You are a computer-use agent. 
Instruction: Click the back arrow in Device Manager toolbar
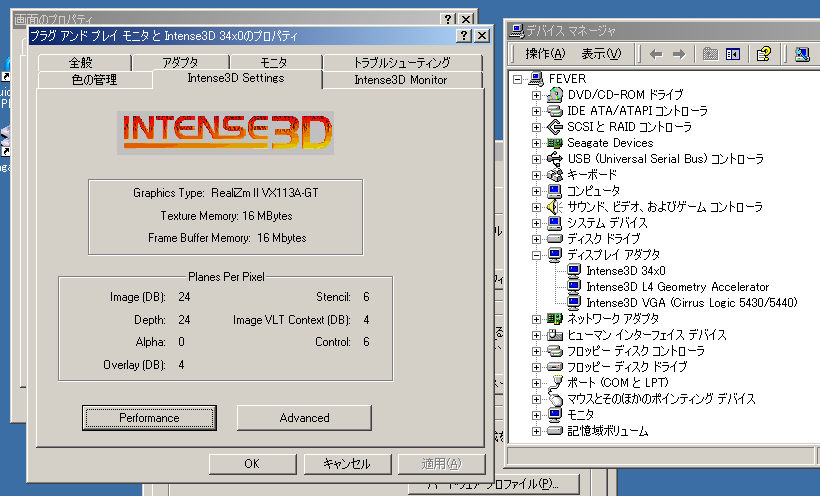(656, 54)
